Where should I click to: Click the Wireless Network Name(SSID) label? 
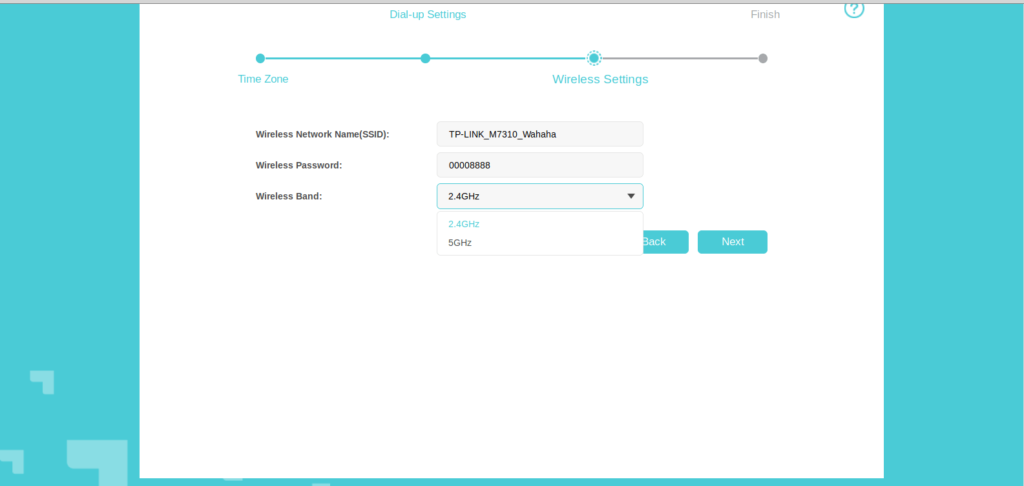point(322,134)
